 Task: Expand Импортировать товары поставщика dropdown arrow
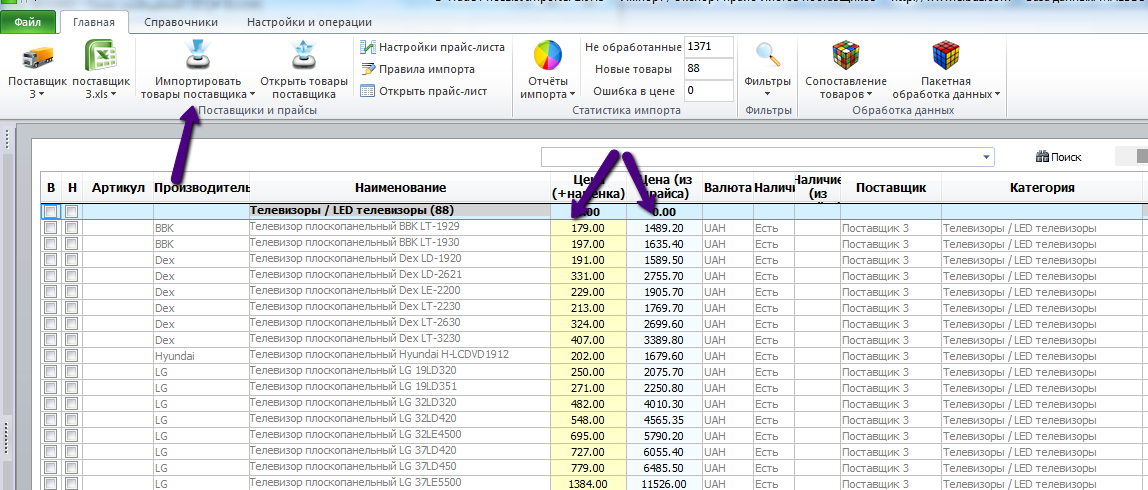click(252, 94)
